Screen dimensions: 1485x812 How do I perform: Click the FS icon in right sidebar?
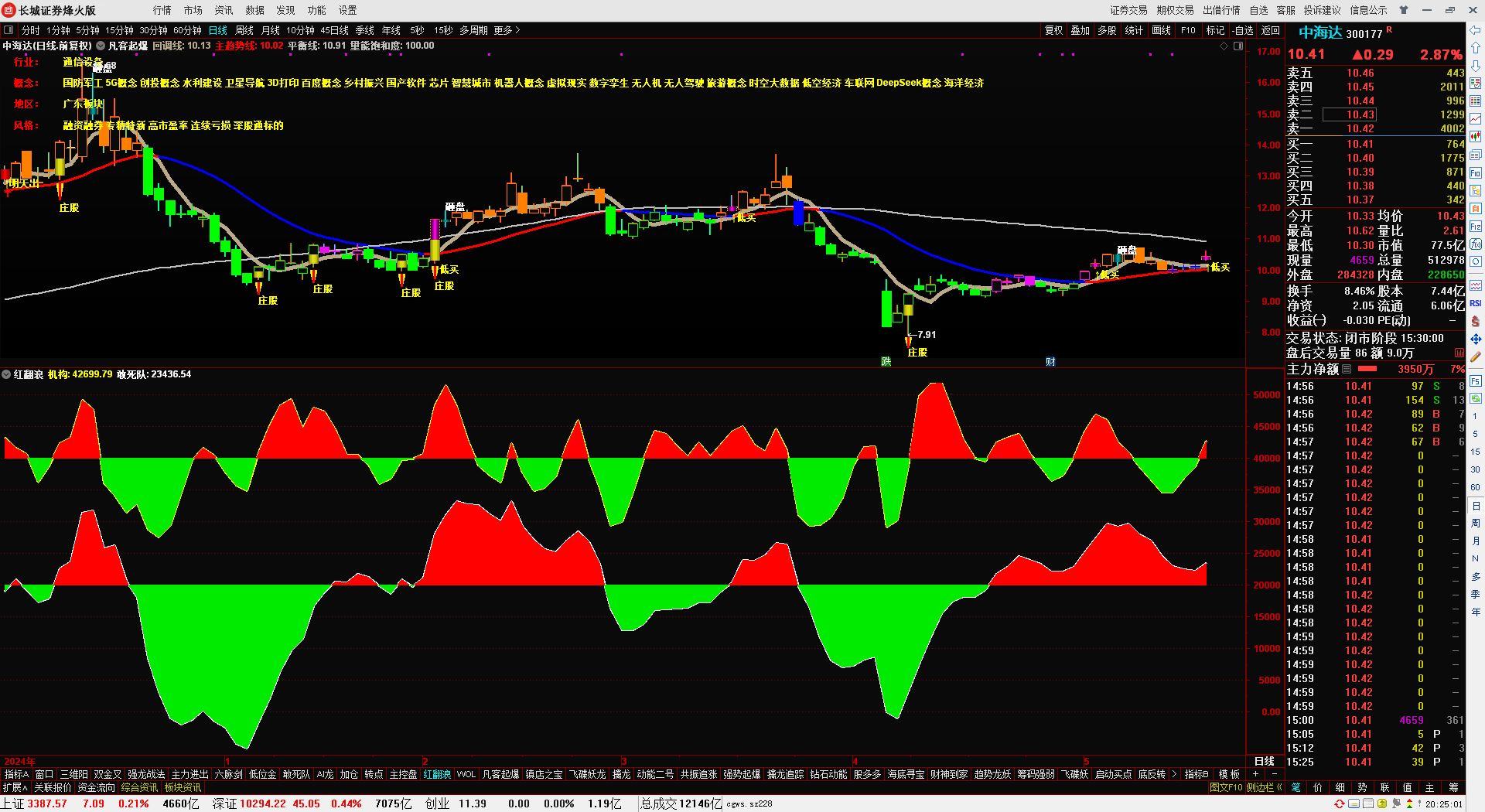pos(1476,380)
